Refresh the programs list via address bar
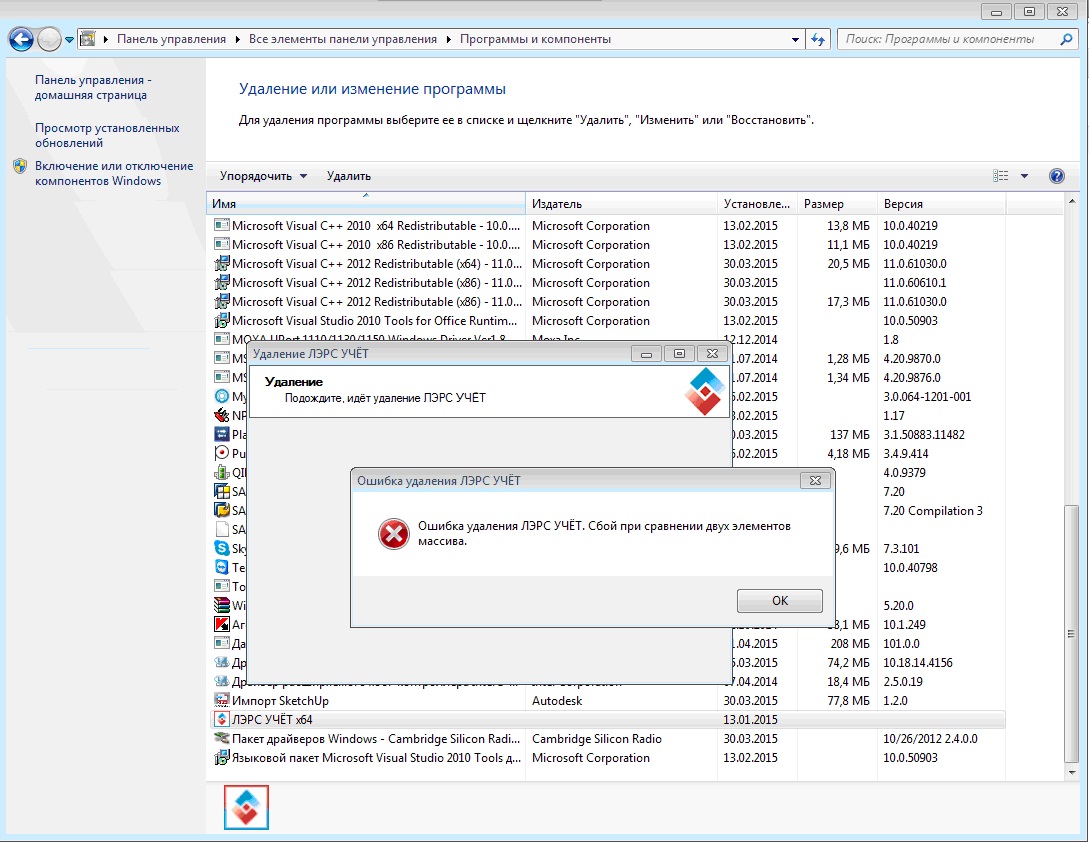 tap(817, 40)
